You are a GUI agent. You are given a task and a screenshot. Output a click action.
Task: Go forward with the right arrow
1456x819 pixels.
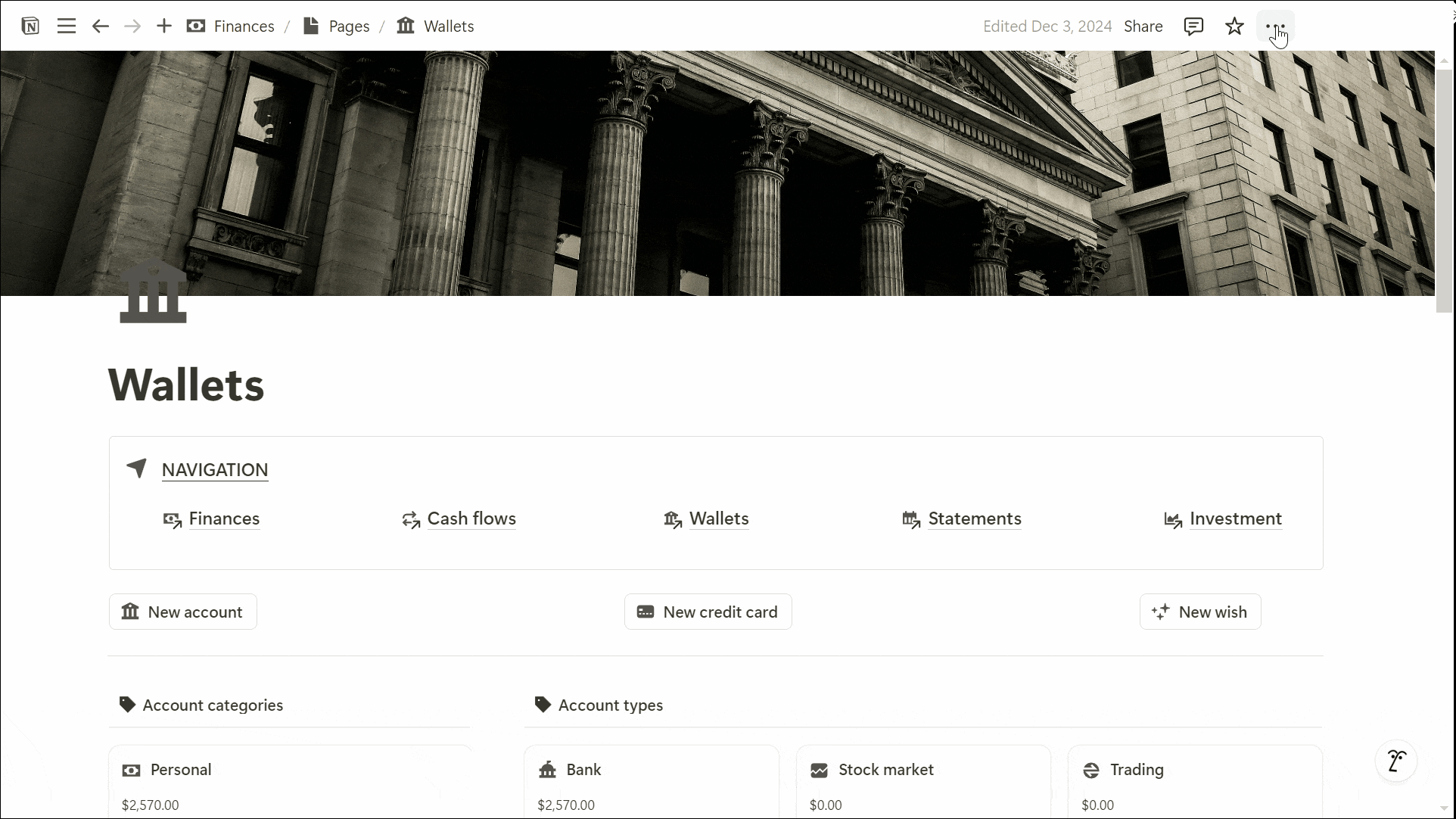click(x=132, y=26)
